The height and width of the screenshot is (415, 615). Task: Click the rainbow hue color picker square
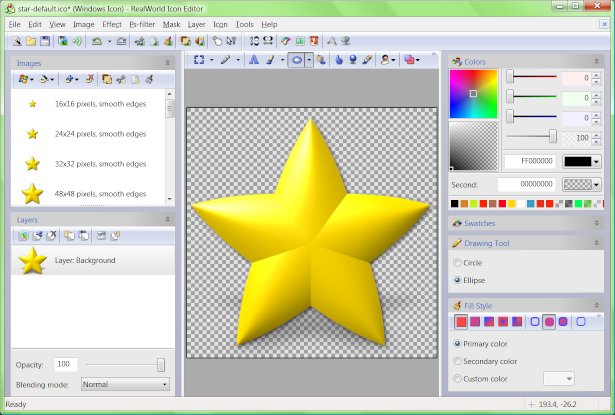point(472,93)
